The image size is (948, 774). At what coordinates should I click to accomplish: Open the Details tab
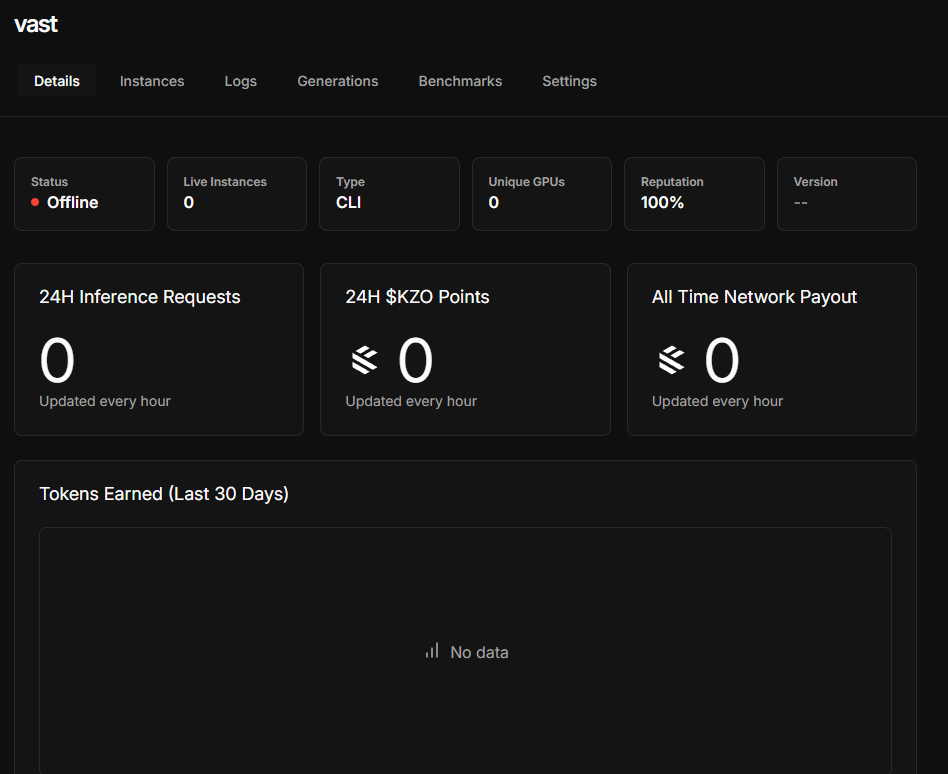57,81
